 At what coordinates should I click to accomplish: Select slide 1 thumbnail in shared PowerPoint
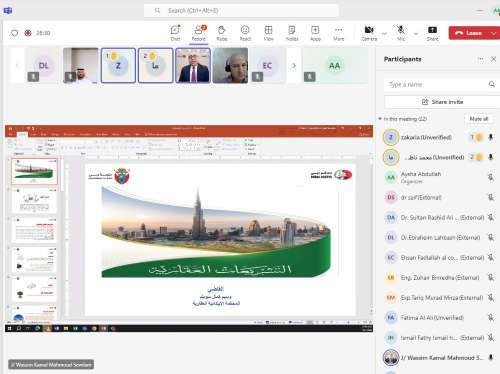click(x=34, y=171)
